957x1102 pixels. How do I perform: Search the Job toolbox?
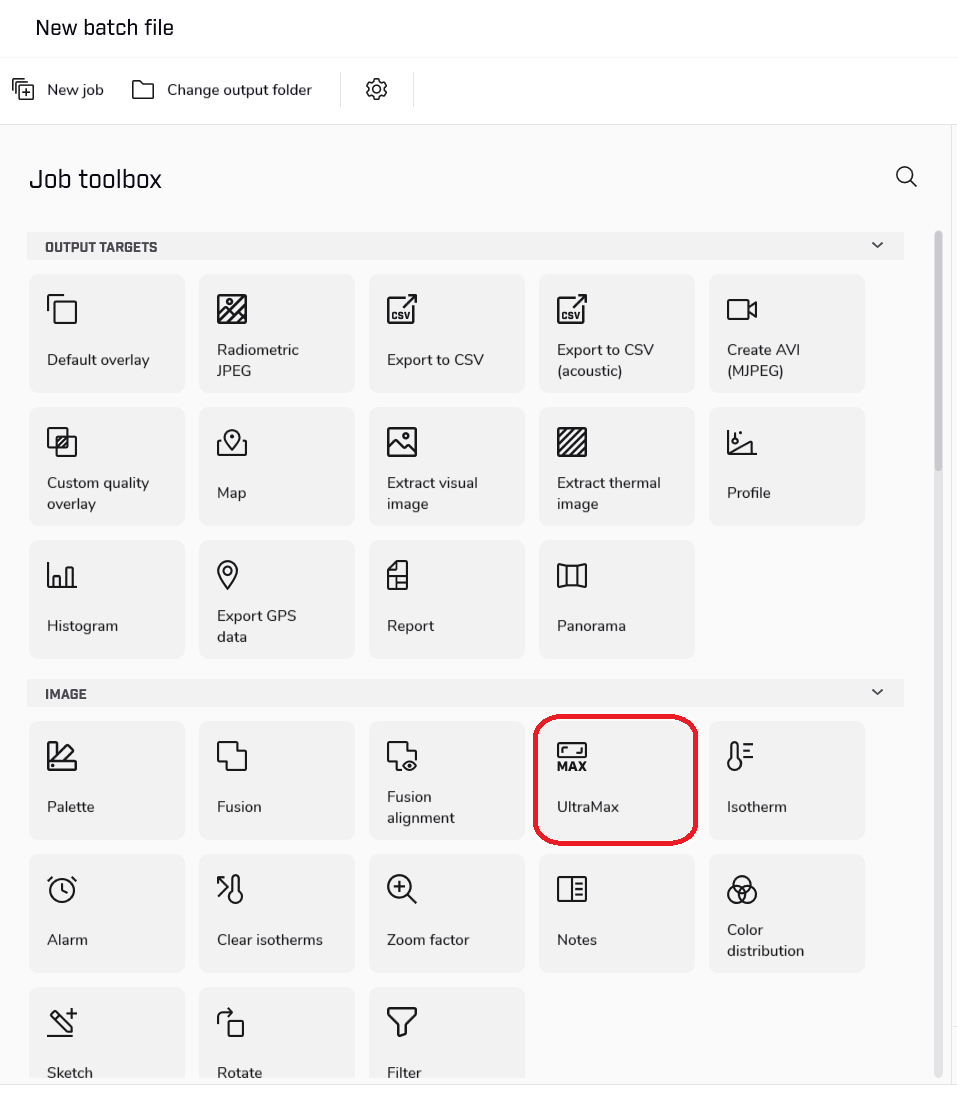(x=906, y=177)
